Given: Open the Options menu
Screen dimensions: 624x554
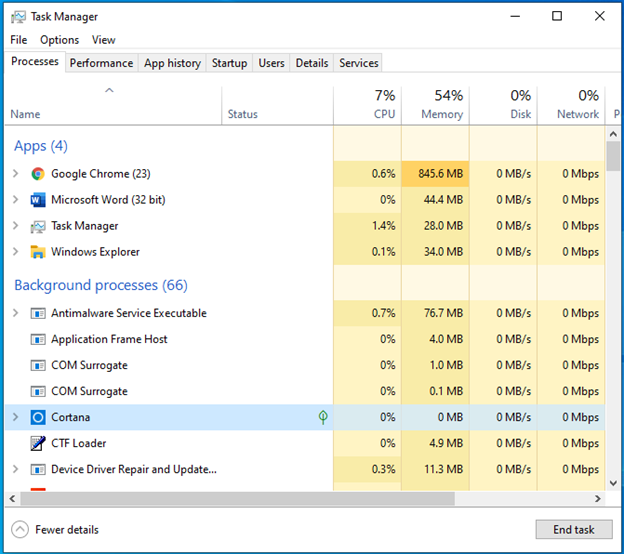Looking at the screenshot, I should click(60, 40).
